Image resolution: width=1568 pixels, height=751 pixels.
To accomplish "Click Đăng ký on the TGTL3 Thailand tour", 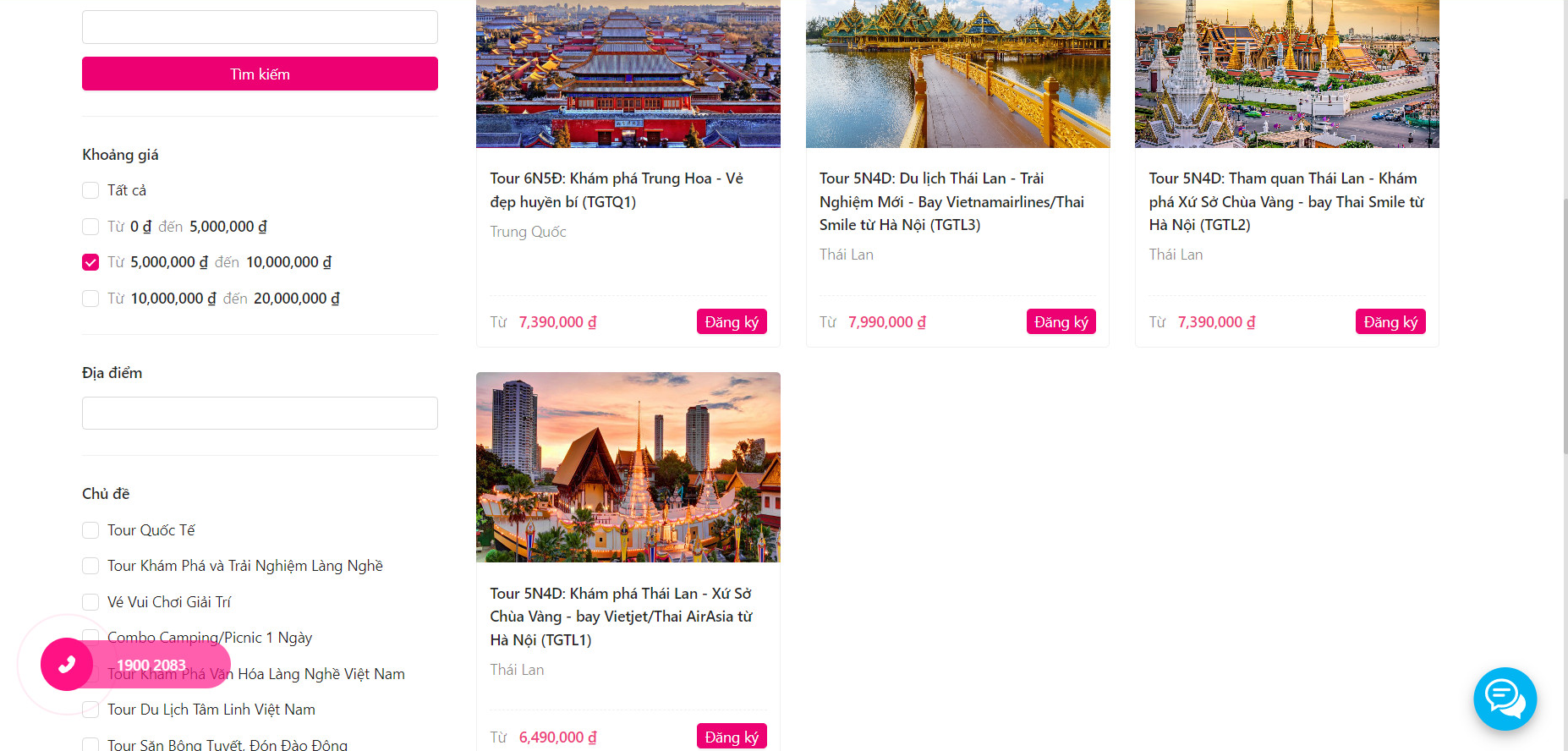I will coord(1061,321).
